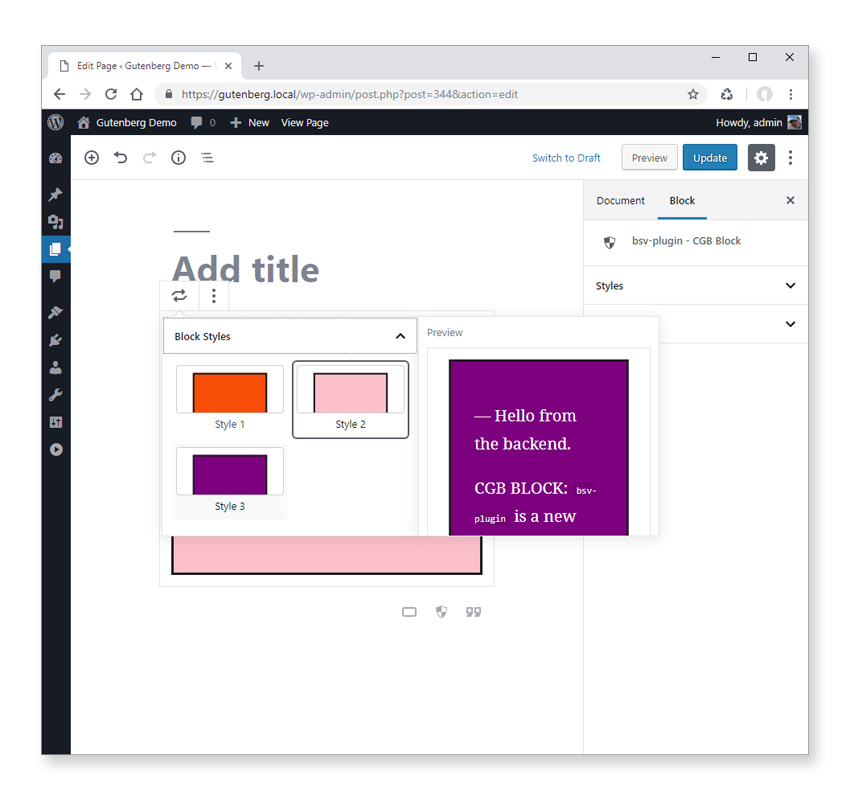Image resolution: width=850 pixels, height=800 pixels.
Task: Open the block inserter with the plus icon
Action: [x=91, y=157]
